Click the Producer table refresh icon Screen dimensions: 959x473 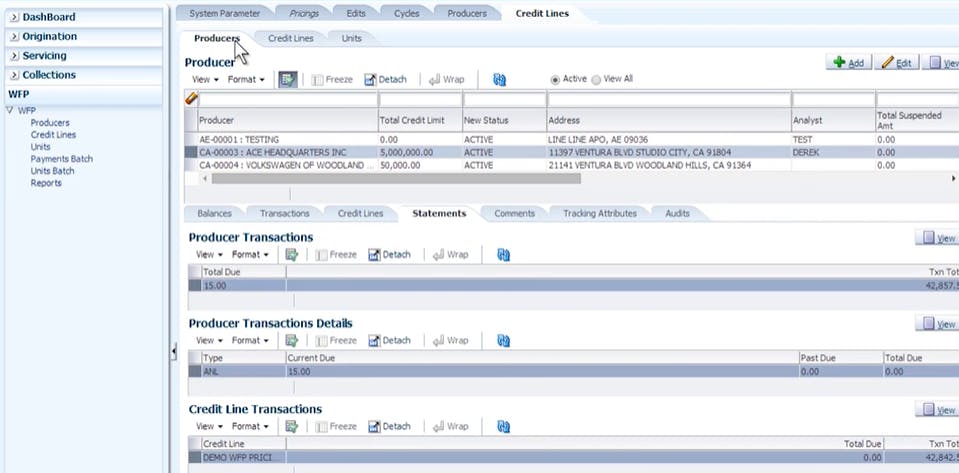pos(500,79)
